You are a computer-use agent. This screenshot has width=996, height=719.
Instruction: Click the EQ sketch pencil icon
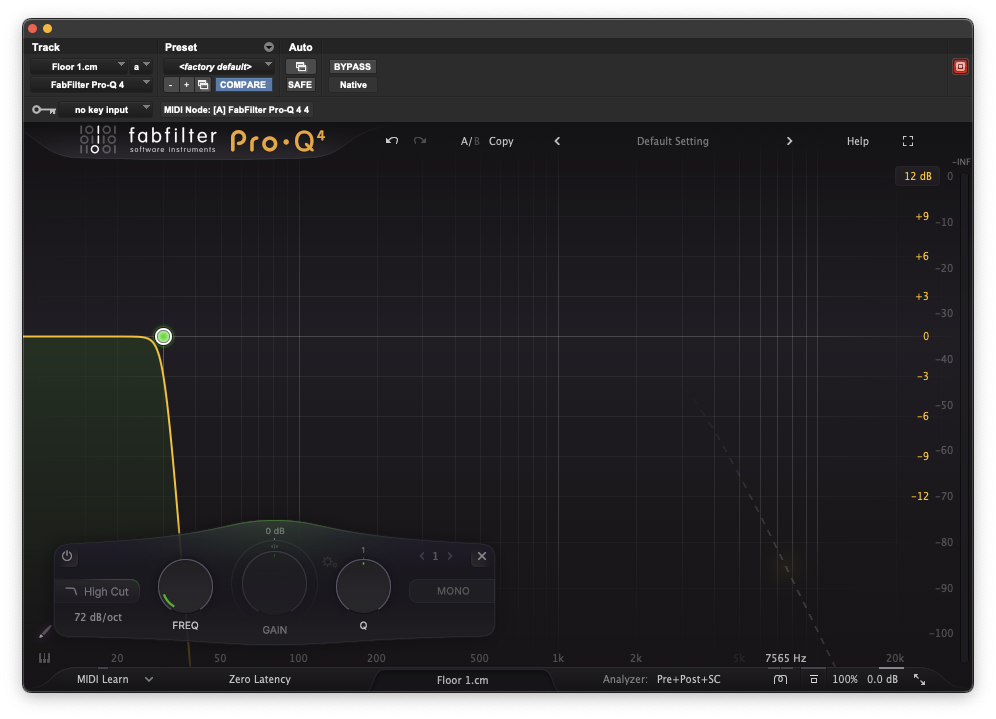tap(44, 632)
